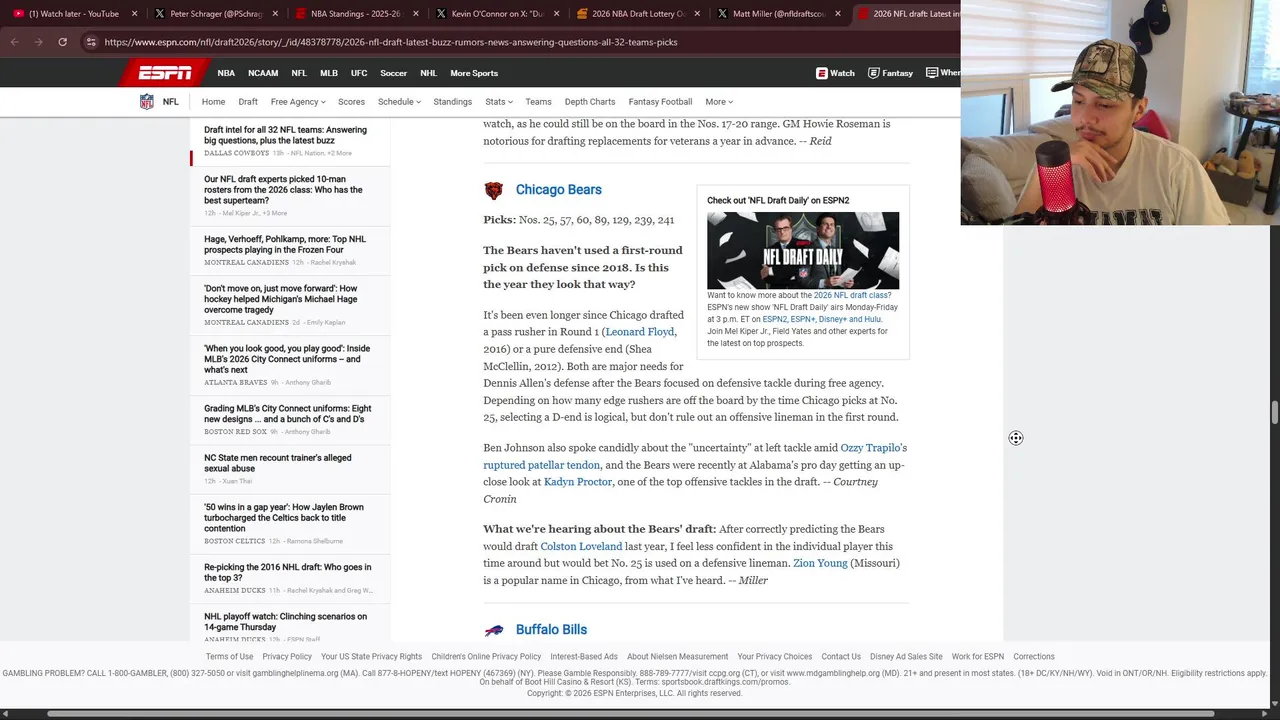Click the Buffalo Bills team logo

tap(494, 630)
